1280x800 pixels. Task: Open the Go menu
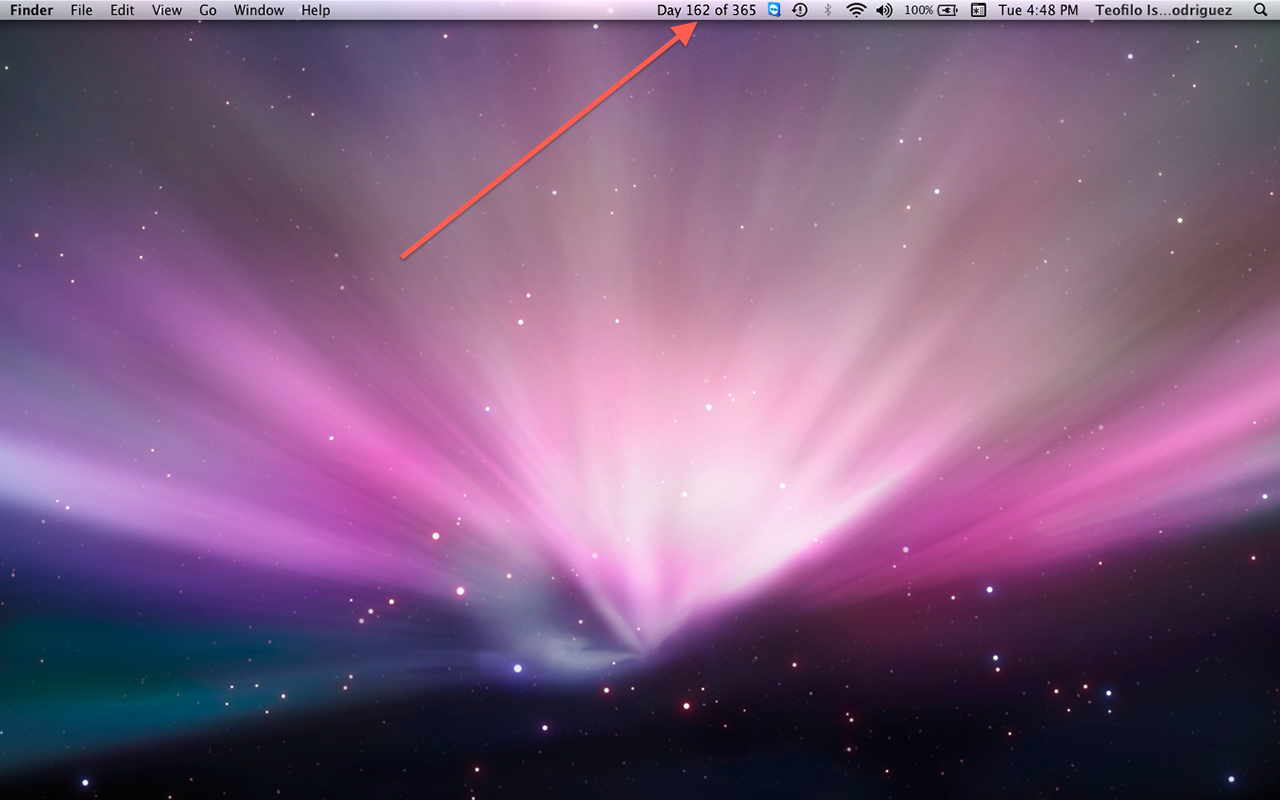pos(207,10)
